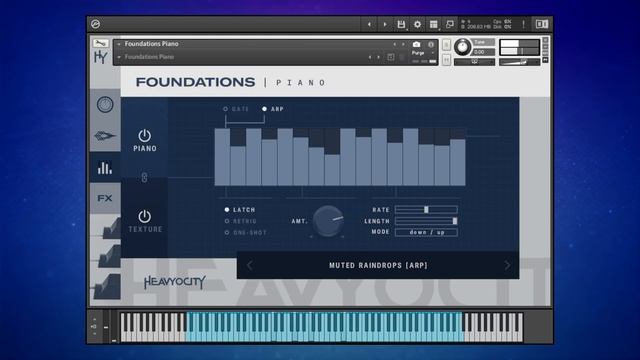This screenshot has height=360, width=640.
Task: Click the Tune knob
Action: click(x=462, y=47)
